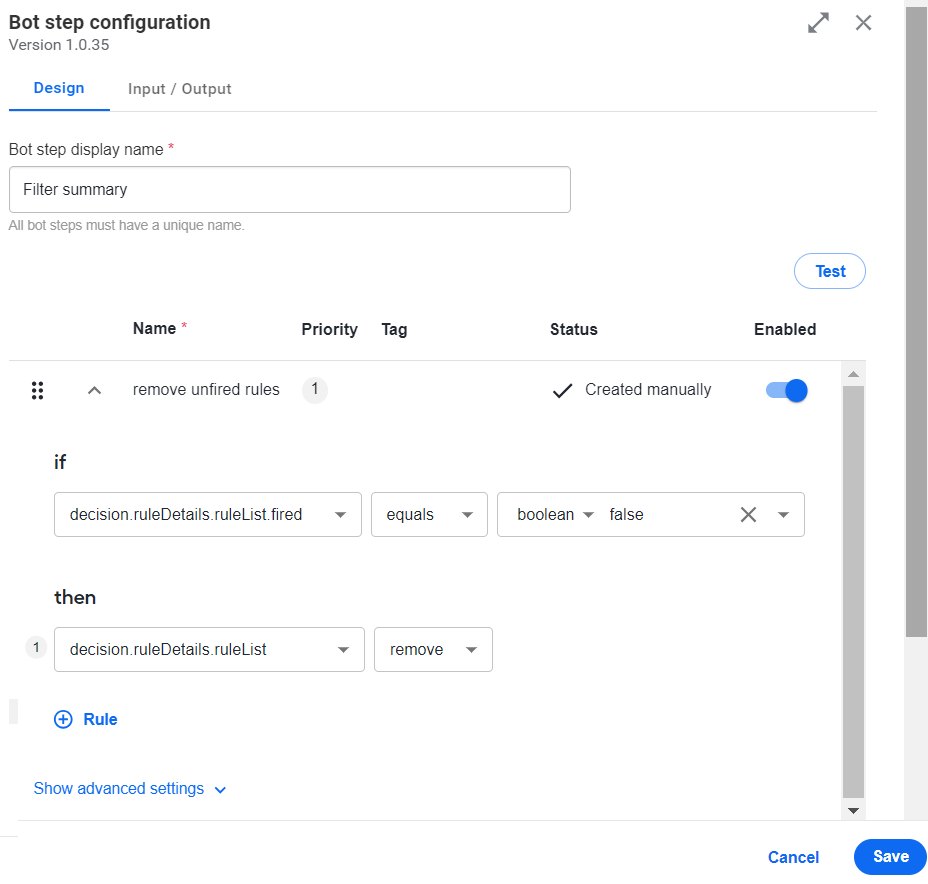The height and width of the screenshot is (884, 928).
Task: Clear the false value with the X icon
Action: (x=749, y=515)
